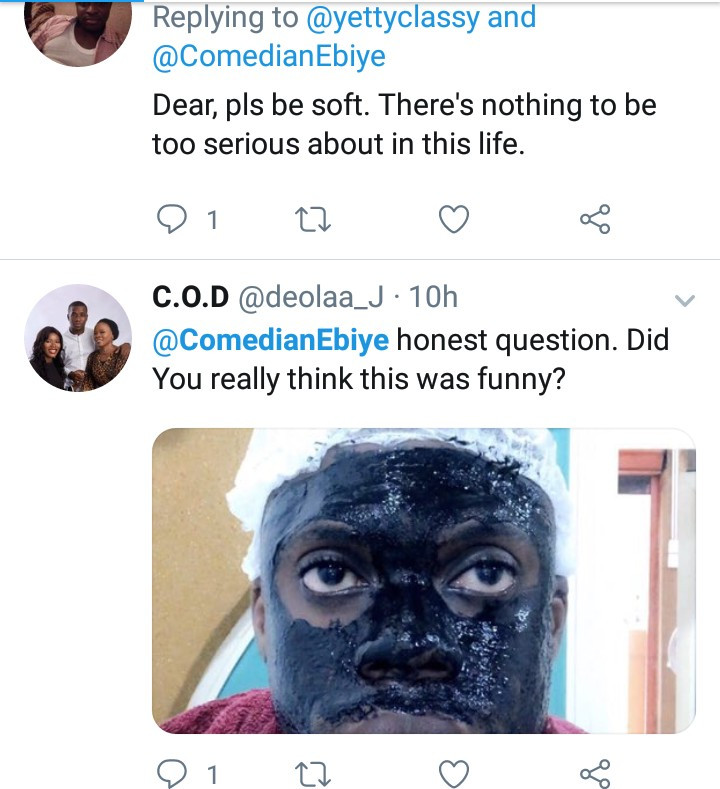Like C.O.D's "honest question" tweet
This screenshot has height=789, width=720.
click(454, 773)
